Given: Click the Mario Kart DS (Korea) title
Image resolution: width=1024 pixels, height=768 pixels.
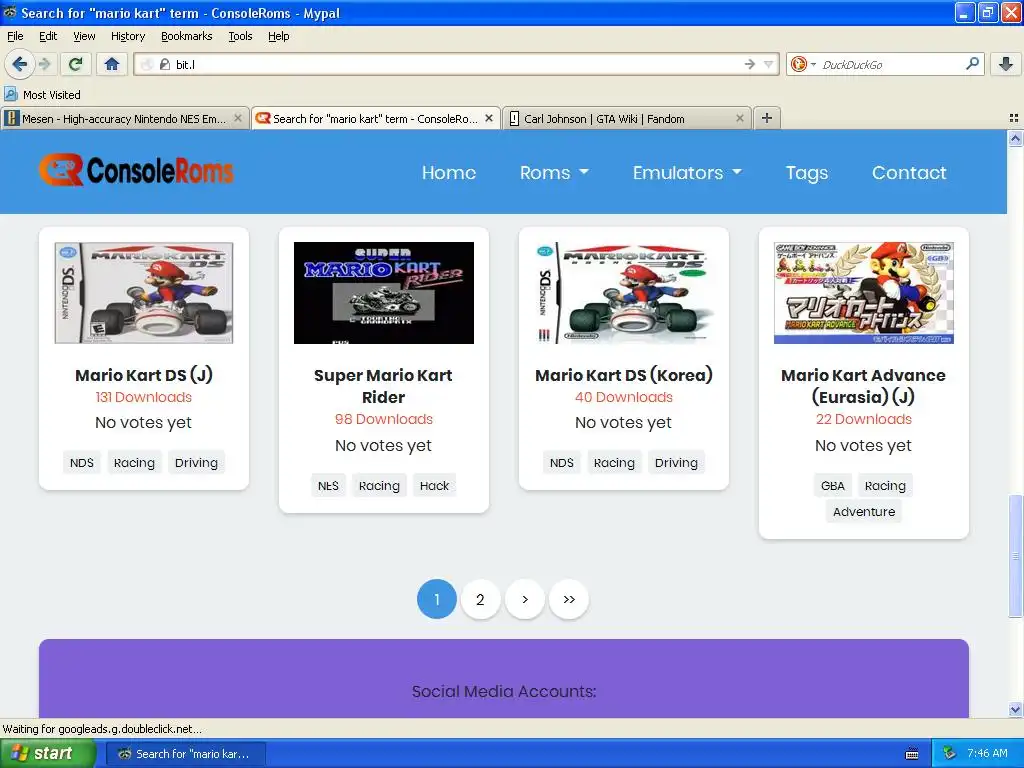Looking at the screenshot, I should 624,375.
